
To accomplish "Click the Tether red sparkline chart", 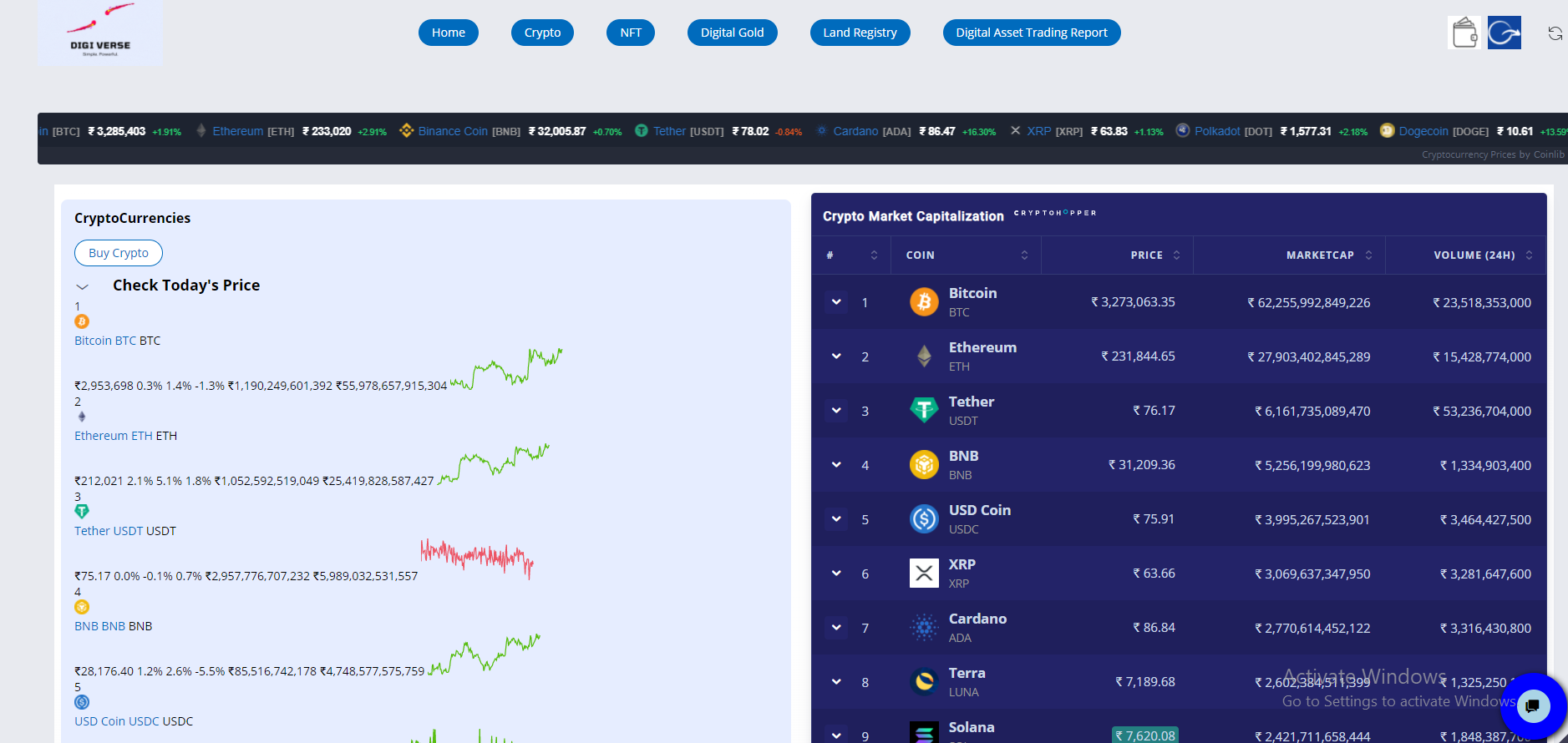I will click(x=477, y=559).
